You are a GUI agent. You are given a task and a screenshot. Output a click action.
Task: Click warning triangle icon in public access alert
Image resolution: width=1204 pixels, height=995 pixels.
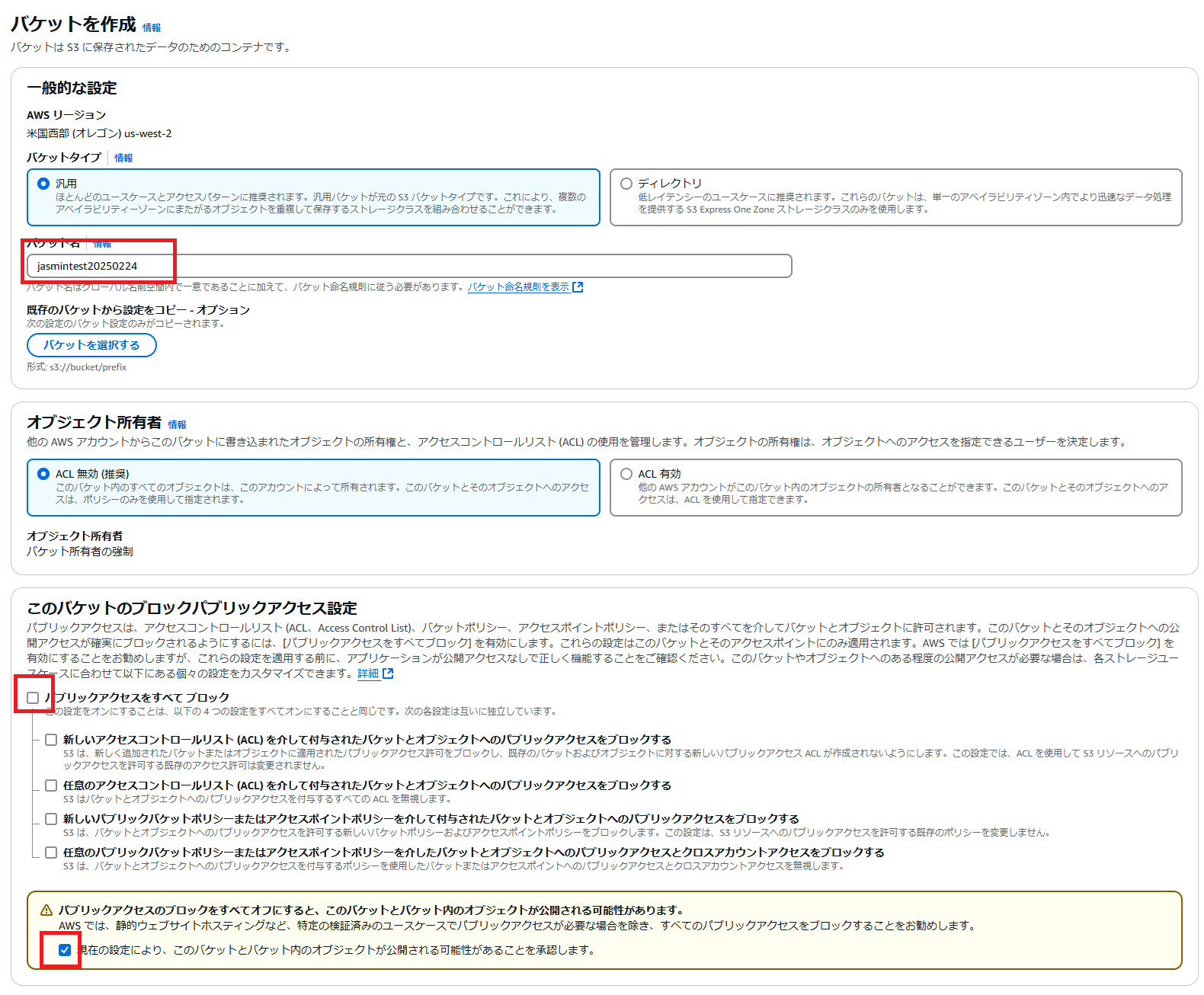pyautogui.click(x=46, y=910)
